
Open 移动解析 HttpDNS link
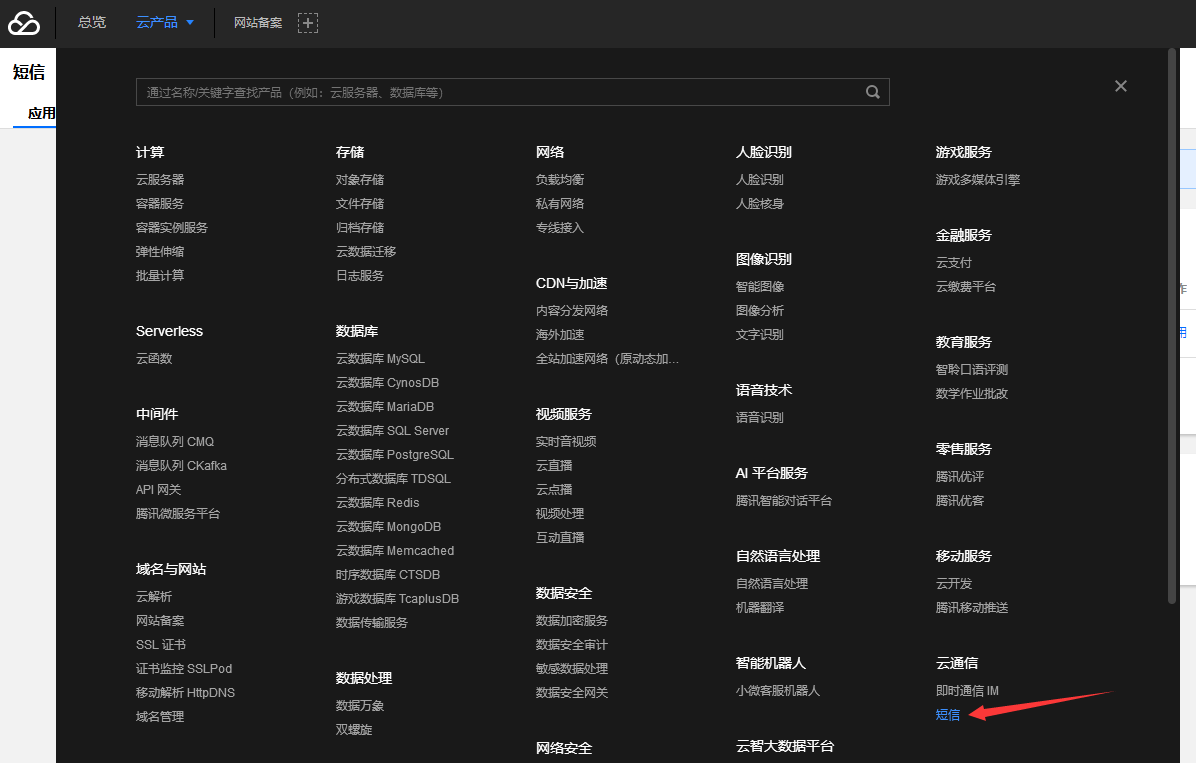tap(185, 693)
